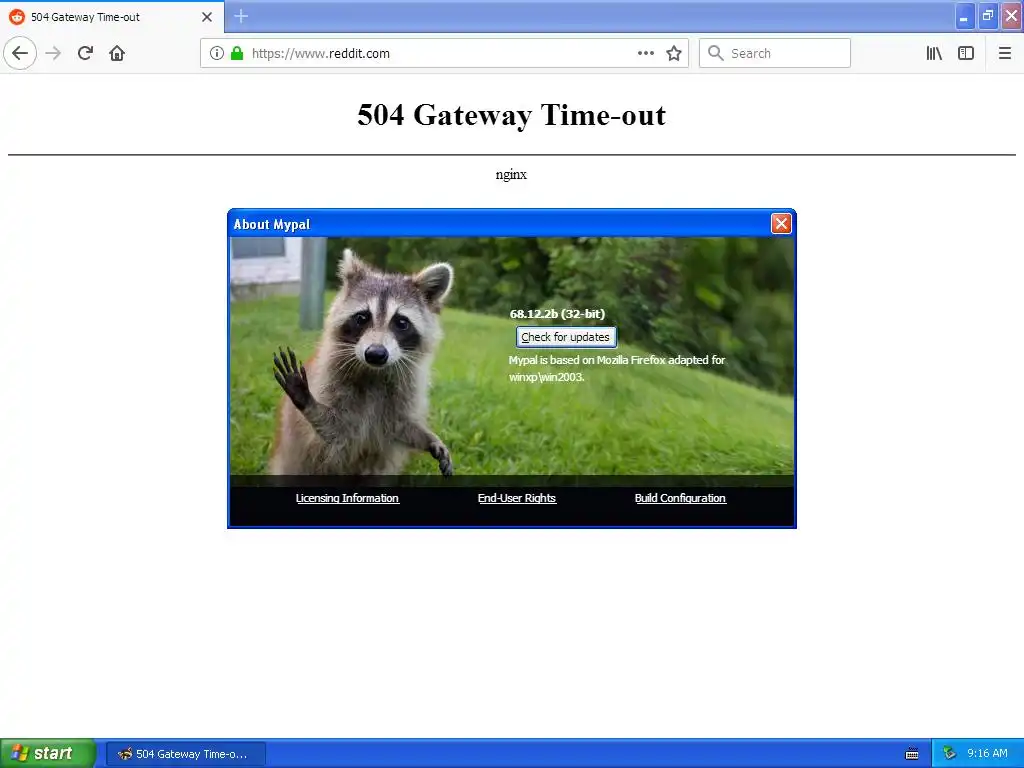This screenshot has height=768, width=1024.
Task: Click the 9:16 AM clock
Action: point(987,754)
